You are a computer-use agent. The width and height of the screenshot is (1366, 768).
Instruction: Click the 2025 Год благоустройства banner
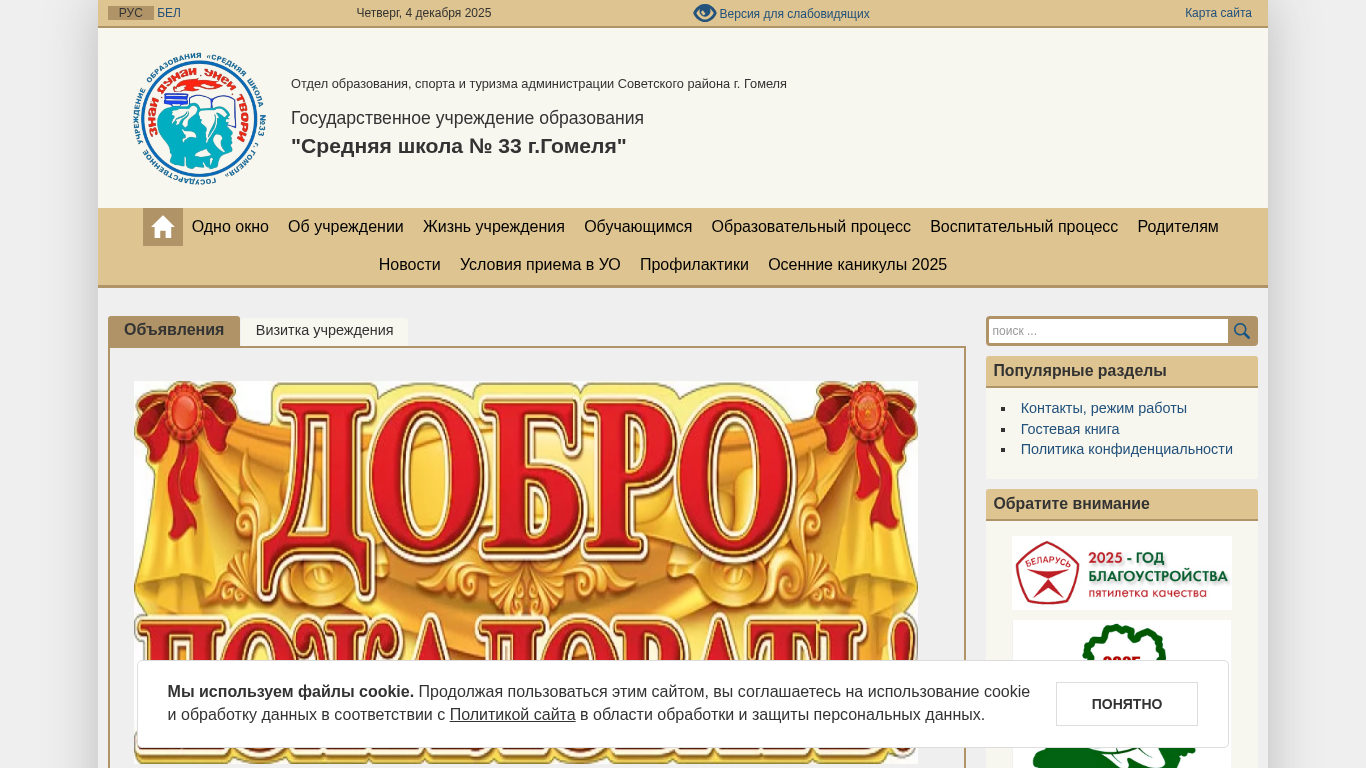coord(1122,573)
